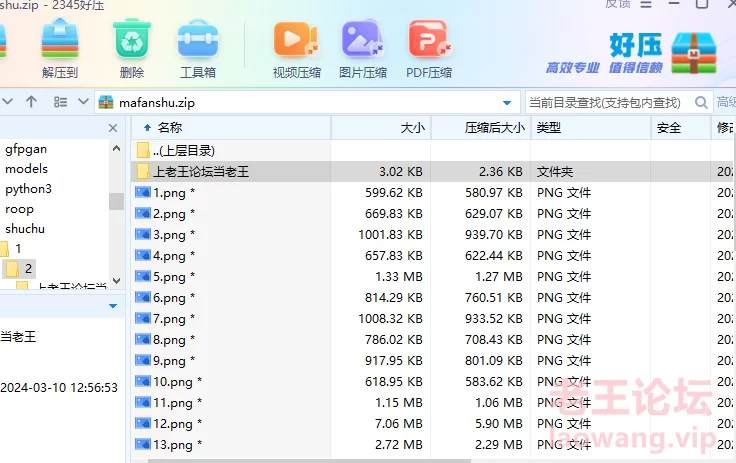Select file 2.png
736x463 pixels.
point(432,214)
